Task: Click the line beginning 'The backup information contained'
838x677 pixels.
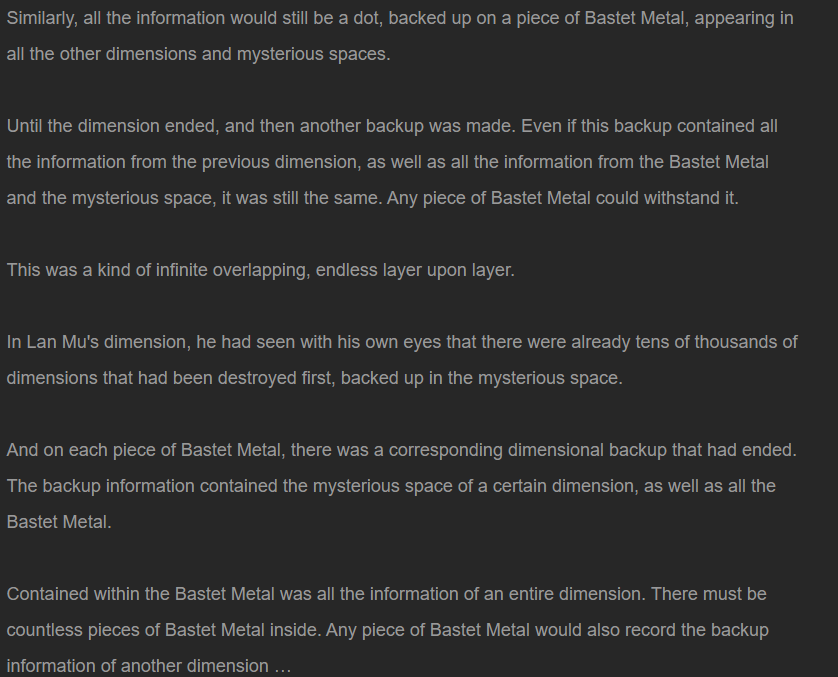Action: click(391, 486)
